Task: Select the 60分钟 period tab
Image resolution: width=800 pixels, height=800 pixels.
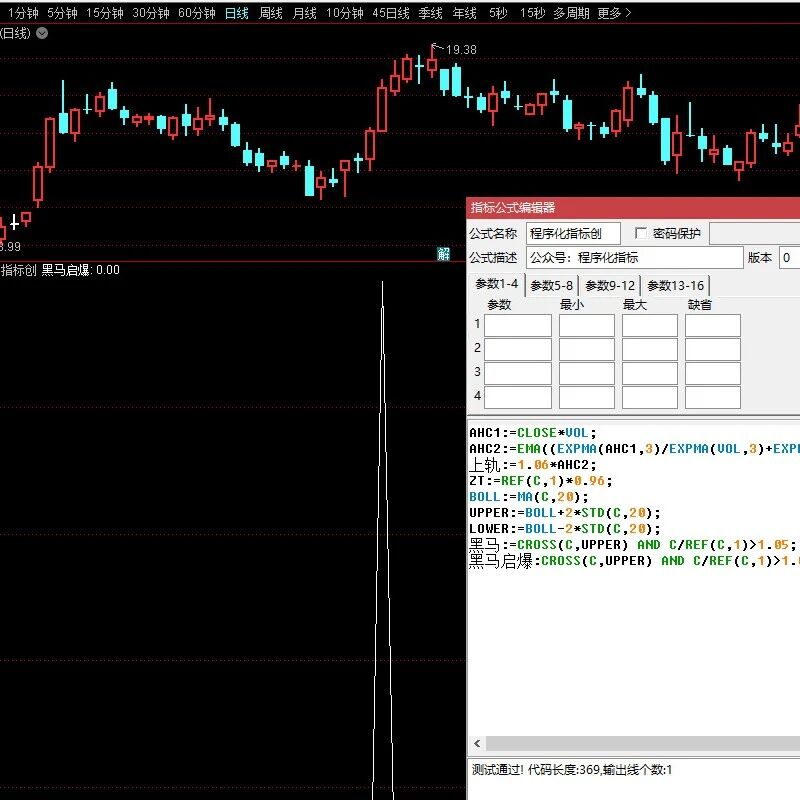Action: pyautogui.click(x=196, y=13)
